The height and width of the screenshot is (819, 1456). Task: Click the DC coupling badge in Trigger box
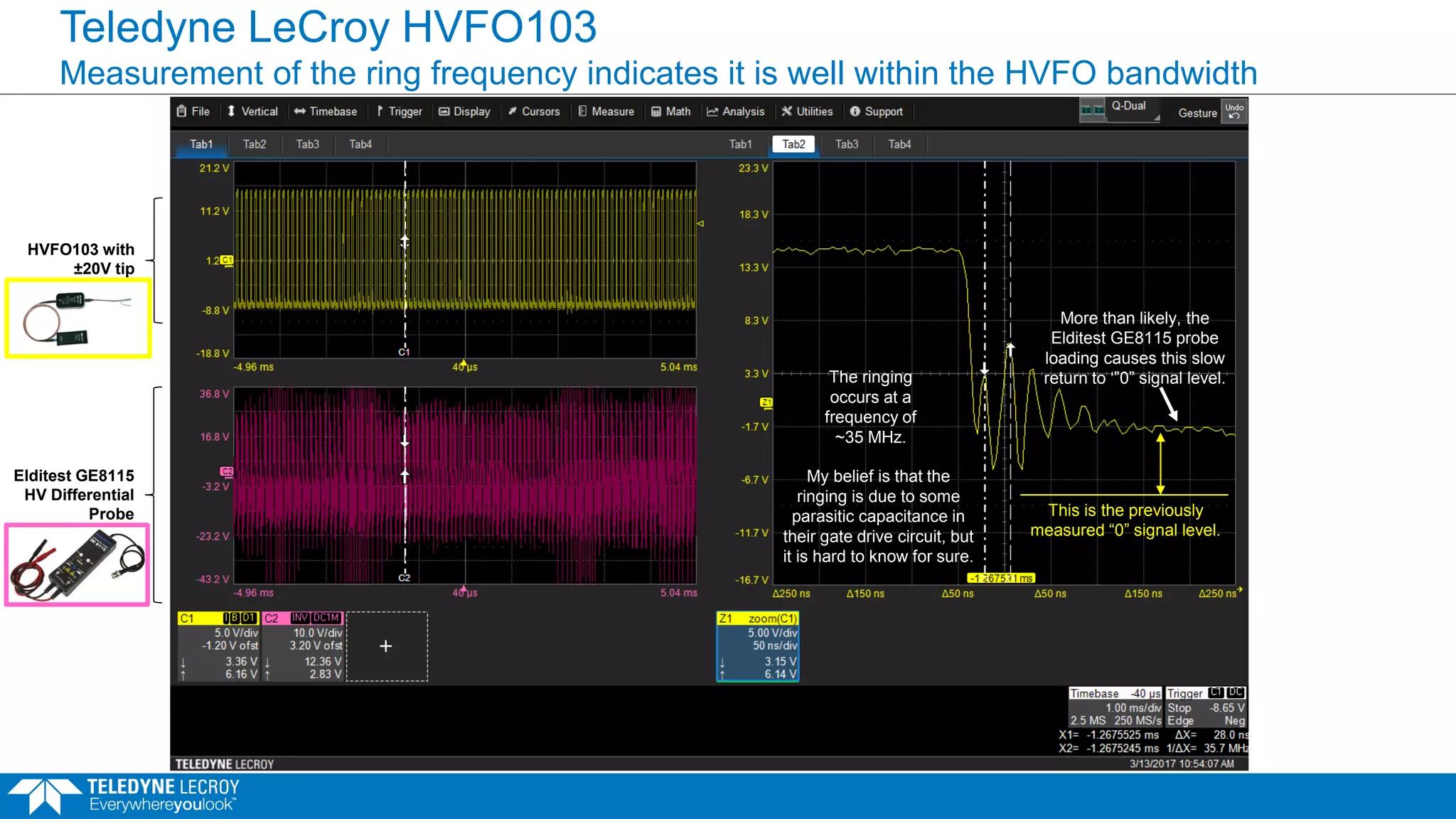pos(1236,692)
